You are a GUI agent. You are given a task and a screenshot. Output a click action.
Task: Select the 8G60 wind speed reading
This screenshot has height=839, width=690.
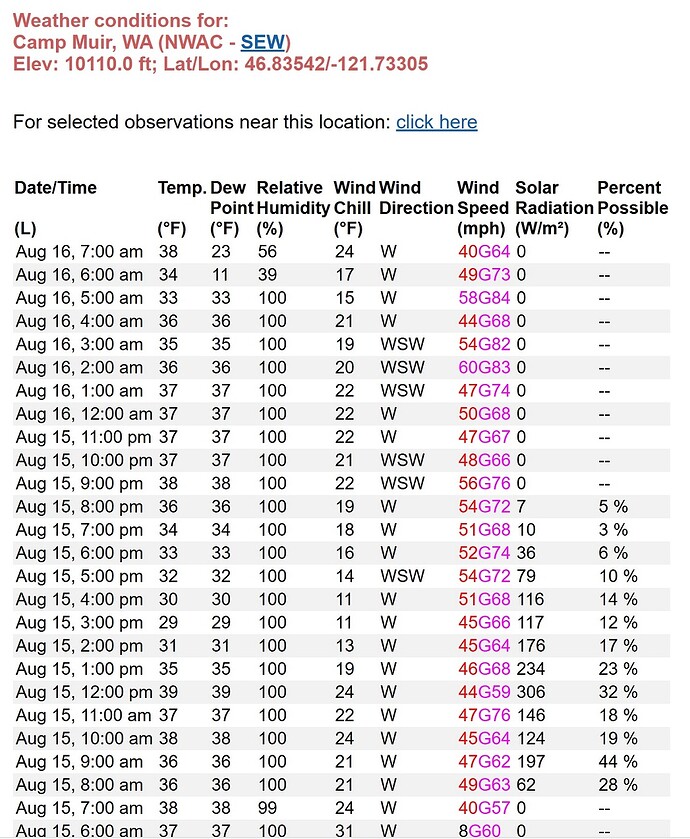pyautogui.click(x=478, y=829)
